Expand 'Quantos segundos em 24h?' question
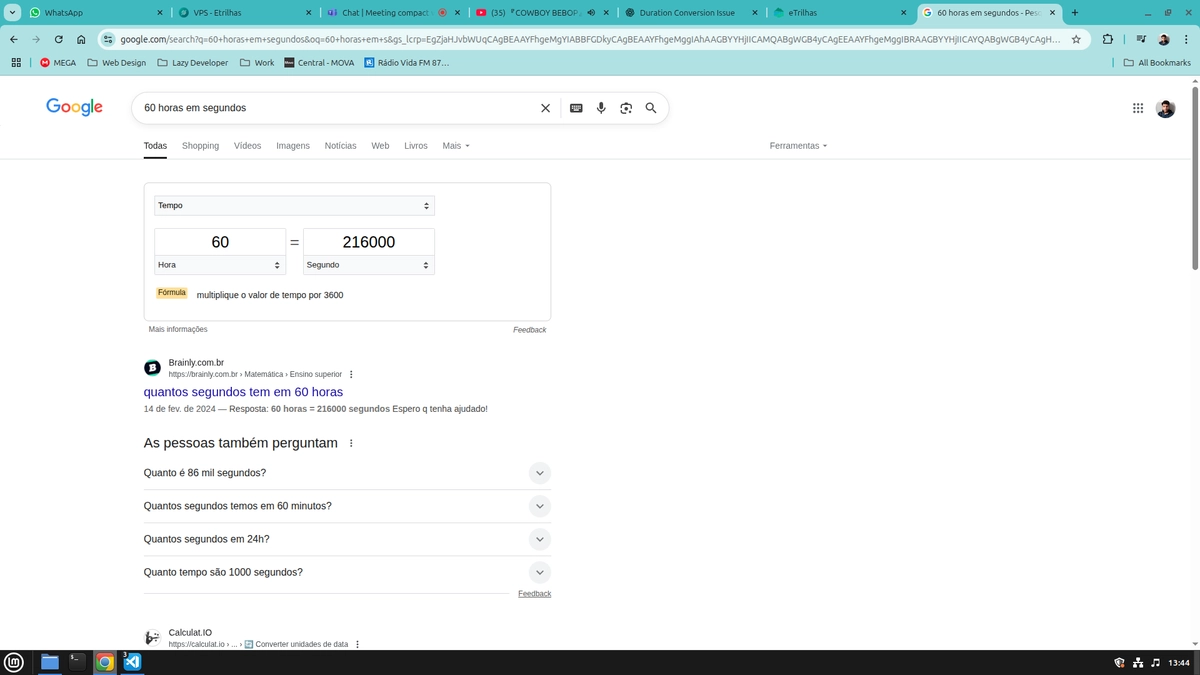This screenshot has height=675, width=1200. click(x=347, y=539)
